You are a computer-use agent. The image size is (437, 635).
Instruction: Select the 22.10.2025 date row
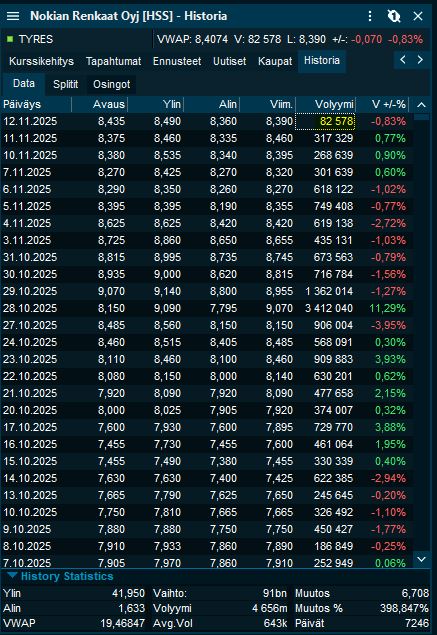click(207, 377)
